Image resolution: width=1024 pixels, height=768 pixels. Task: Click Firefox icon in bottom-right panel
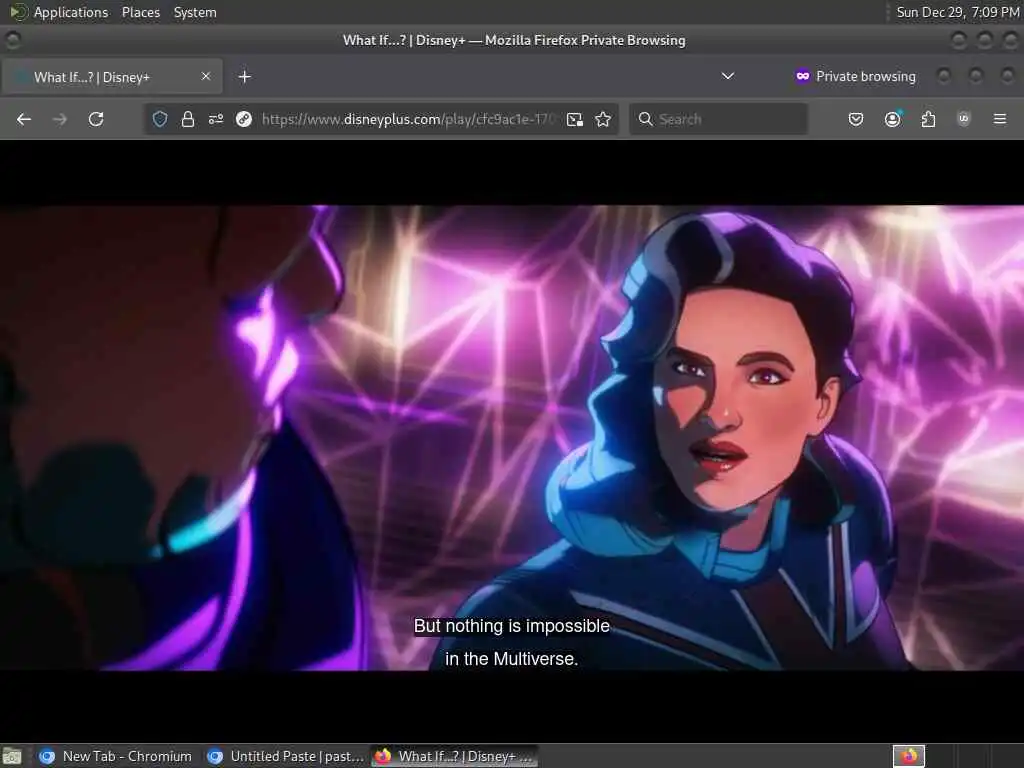coord(909,756)
